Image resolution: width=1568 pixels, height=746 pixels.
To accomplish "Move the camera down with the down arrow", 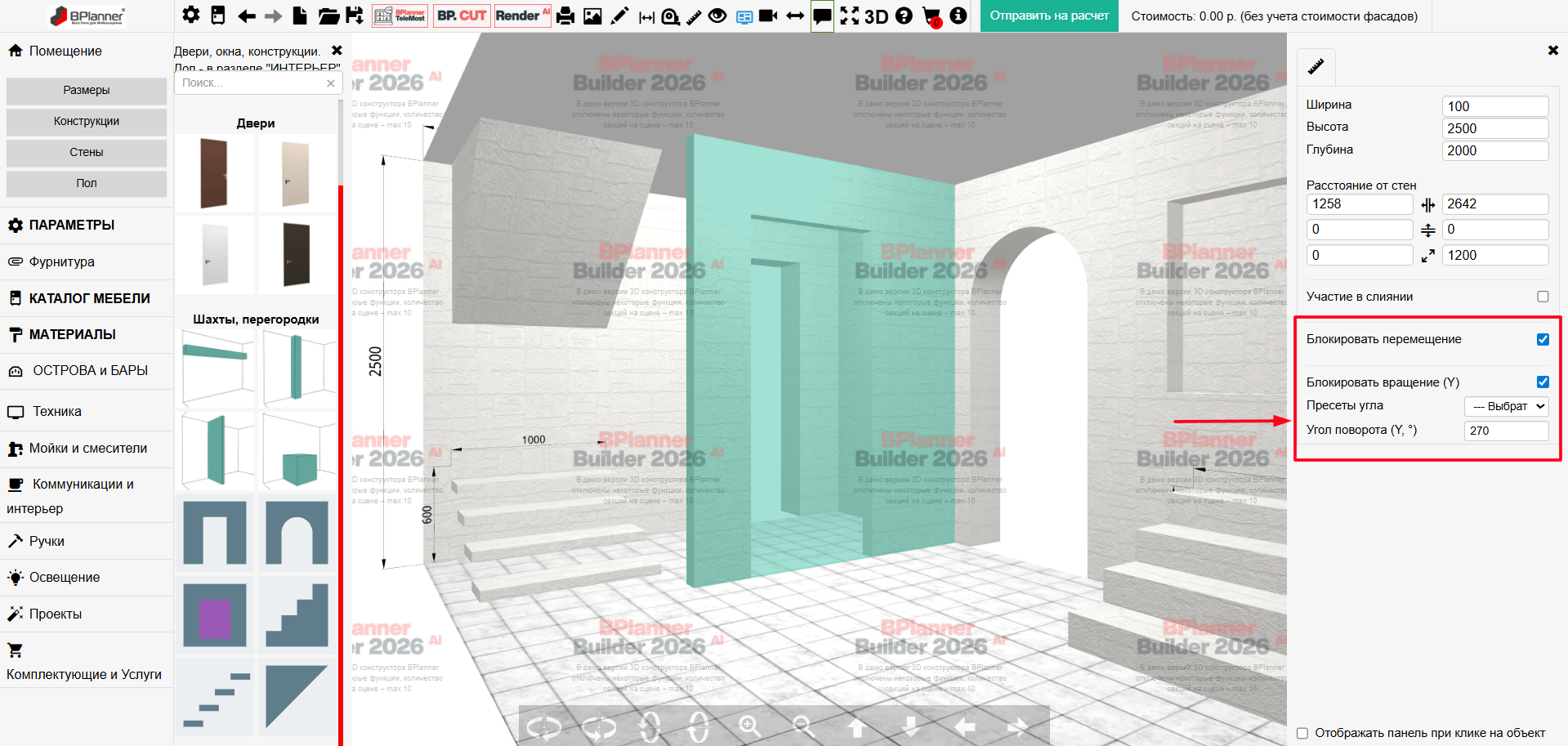I will [x=910, y=726].
